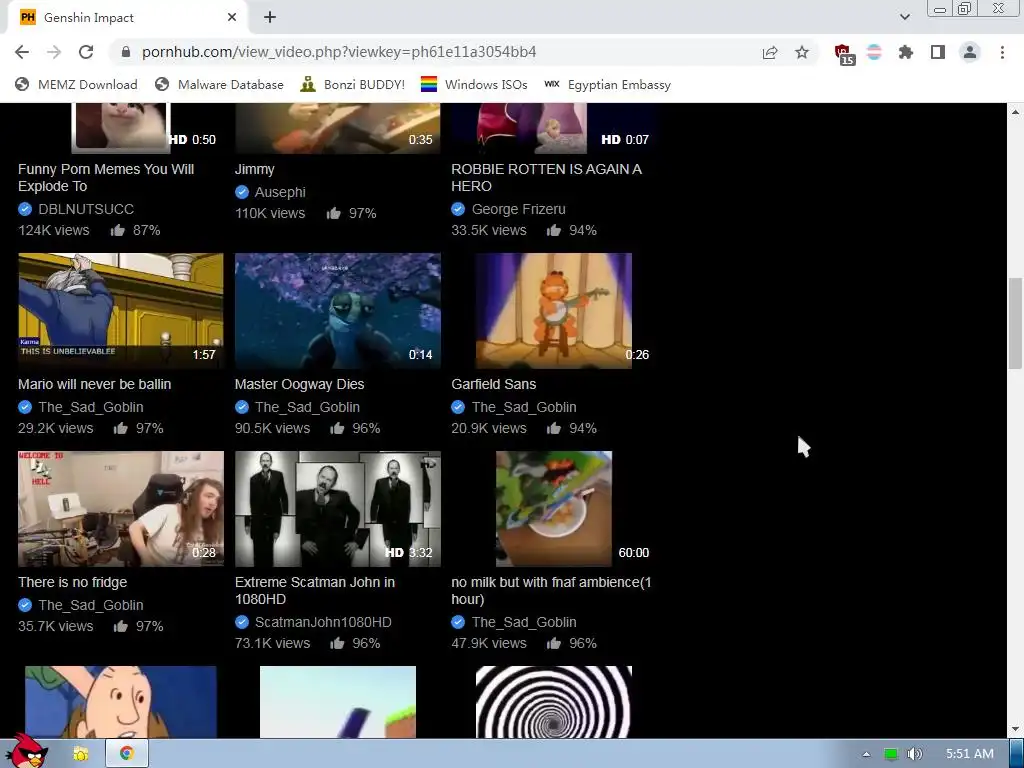Click ROBBIE ROTTEN IS AGAIN A HERO title
Viewport: 1024px width, 768px height.
(x=547, y=178)
